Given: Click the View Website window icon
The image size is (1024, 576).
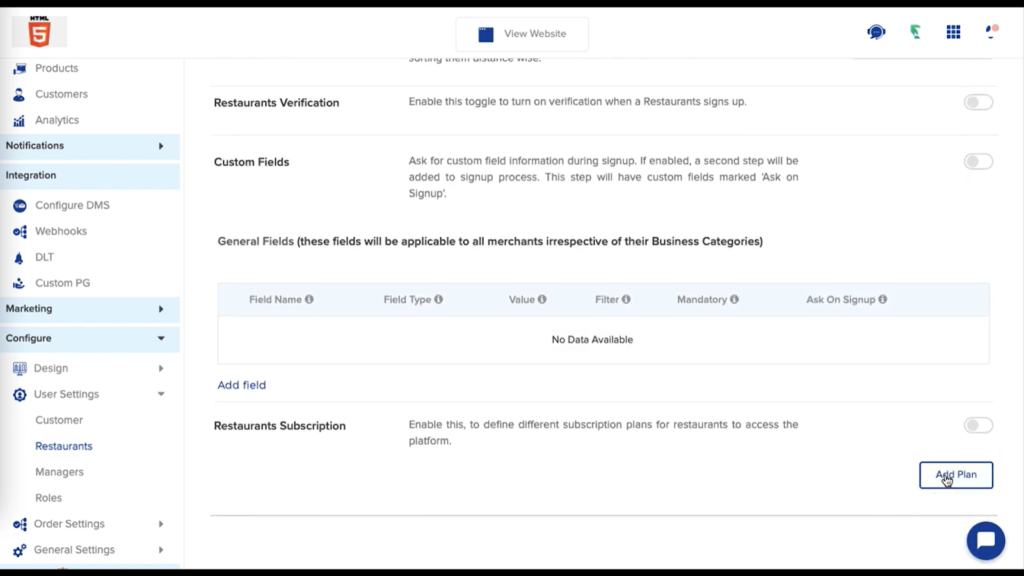Looking at the screenshot, I should tap(486, 35).
